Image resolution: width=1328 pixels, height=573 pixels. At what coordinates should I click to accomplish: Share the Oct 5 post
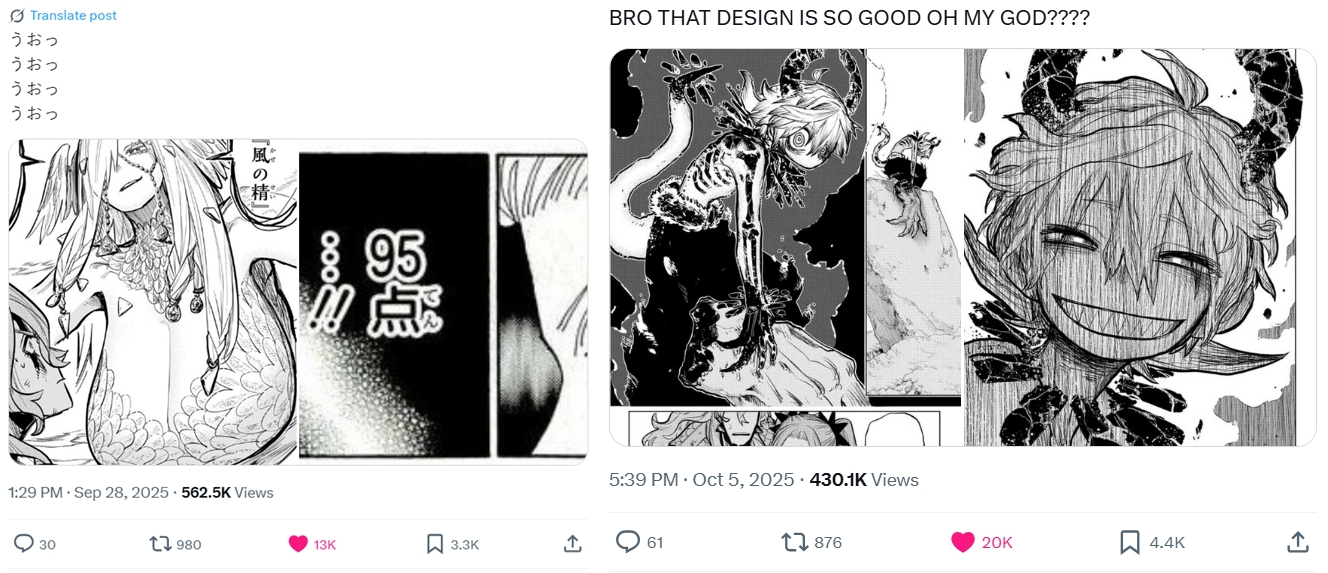1298,542
